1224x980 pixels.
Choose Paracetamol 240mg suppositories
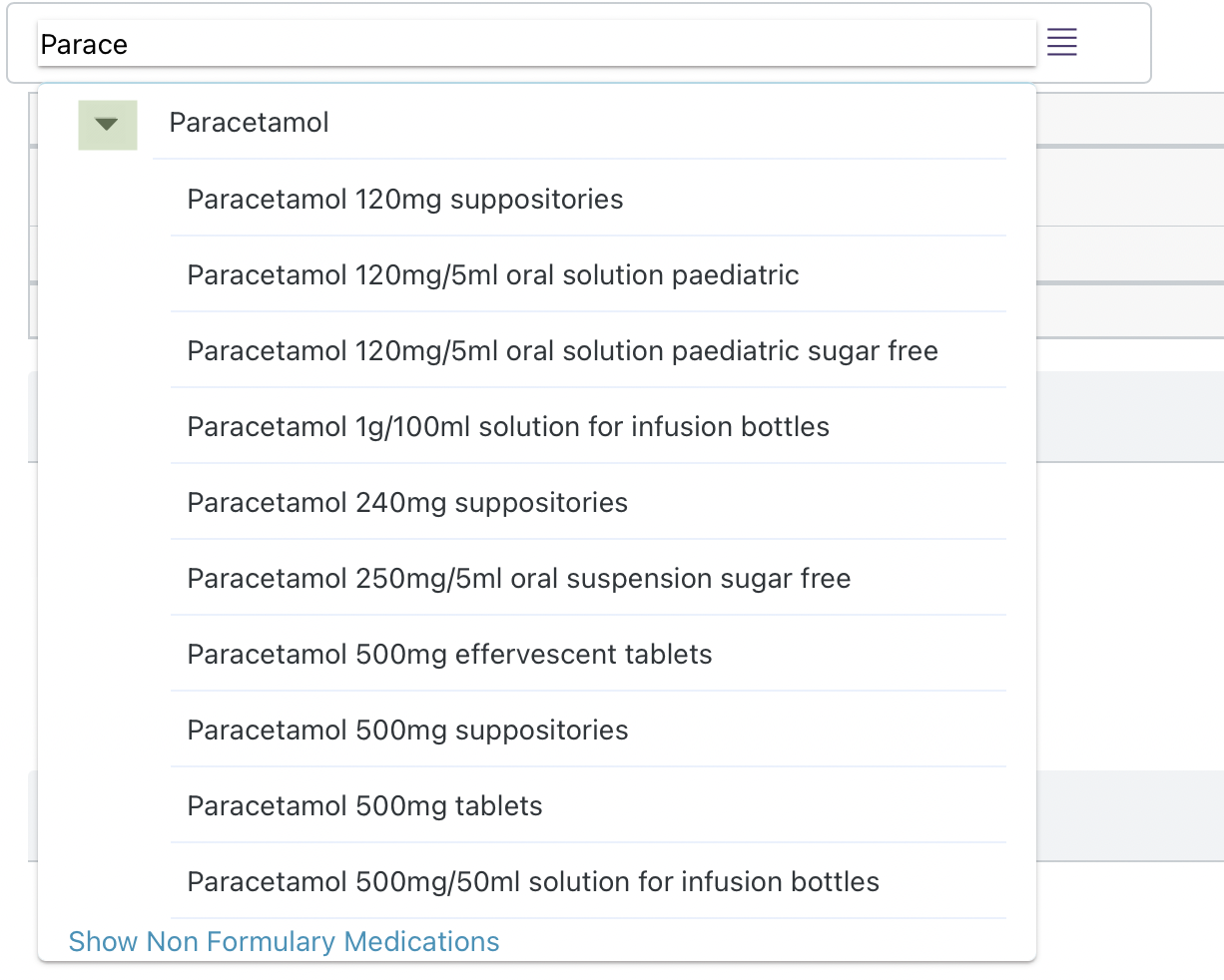(407, 503)
